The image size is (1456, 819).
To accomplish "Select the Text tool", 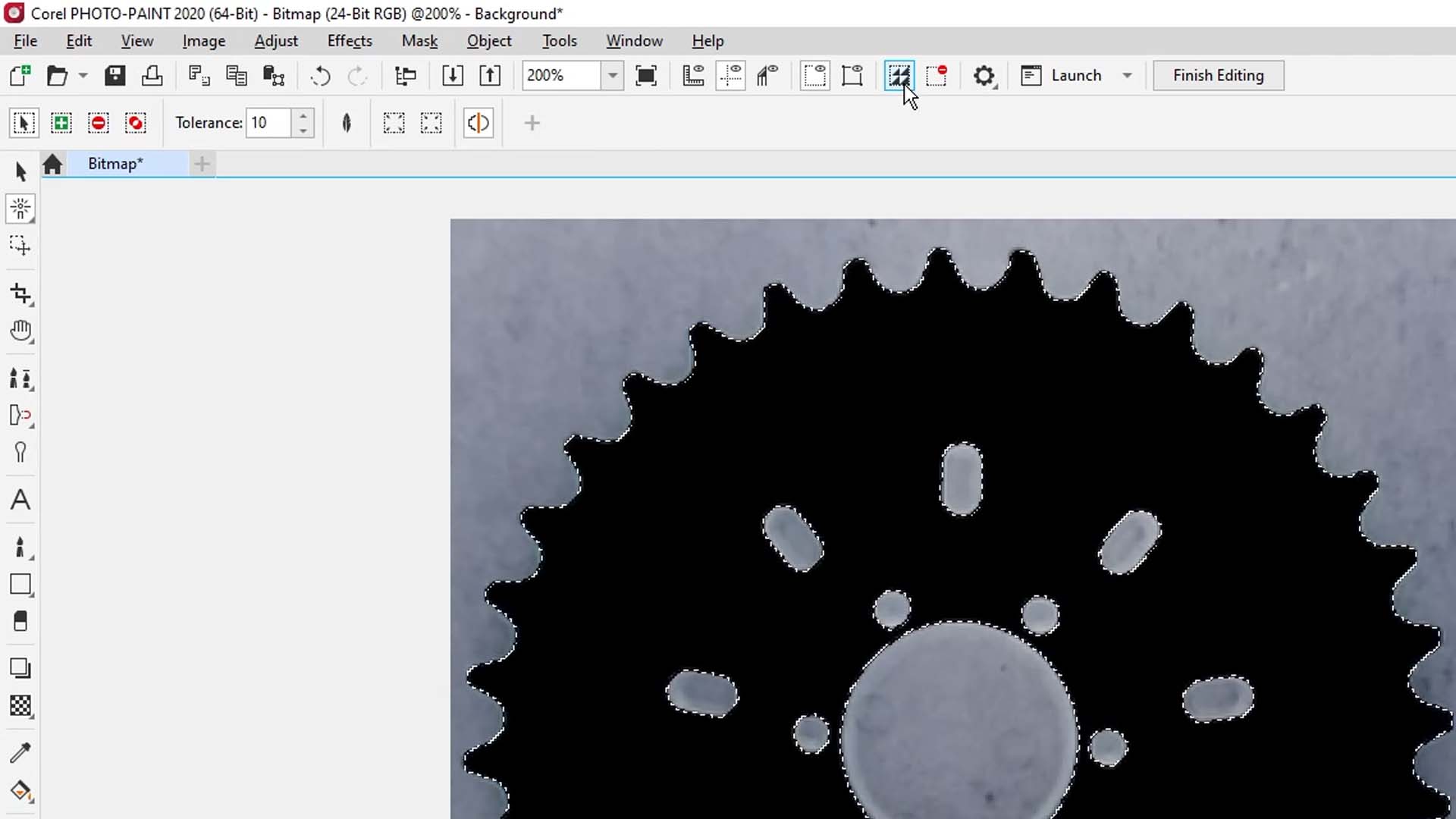I will (21, 499).
